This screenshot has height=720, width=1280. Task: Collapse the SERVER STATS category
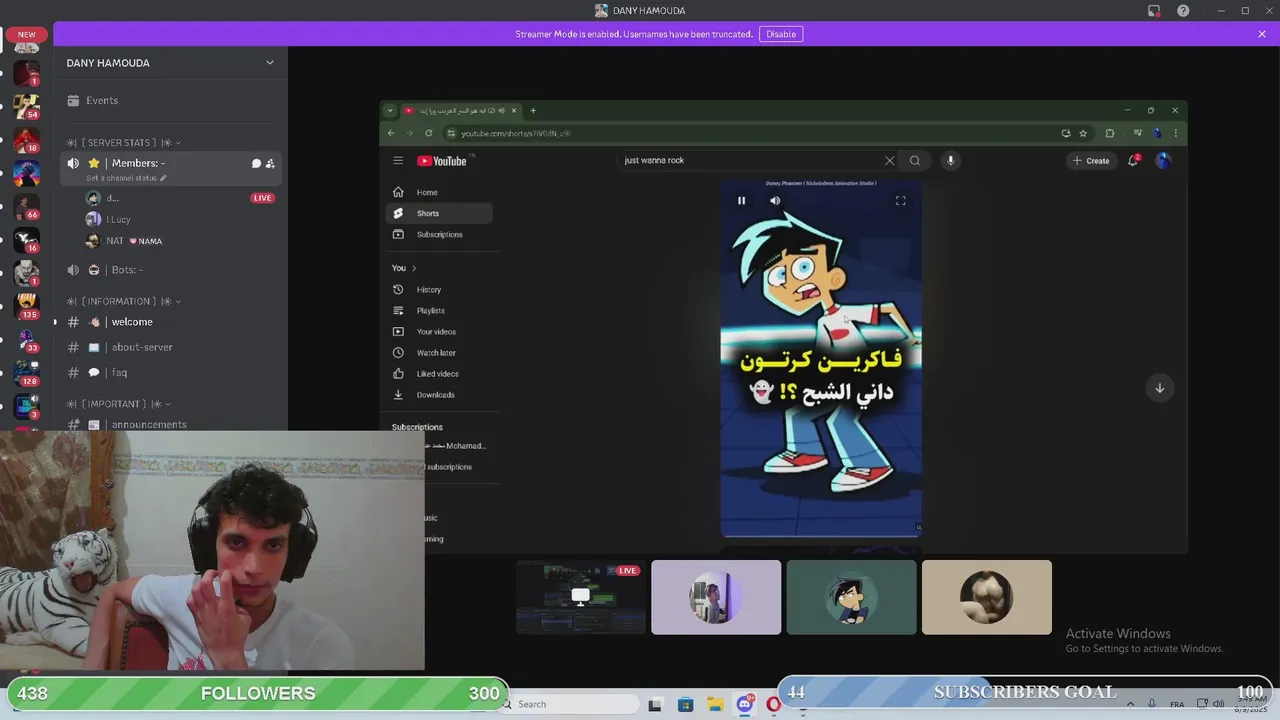click(123, 143)
